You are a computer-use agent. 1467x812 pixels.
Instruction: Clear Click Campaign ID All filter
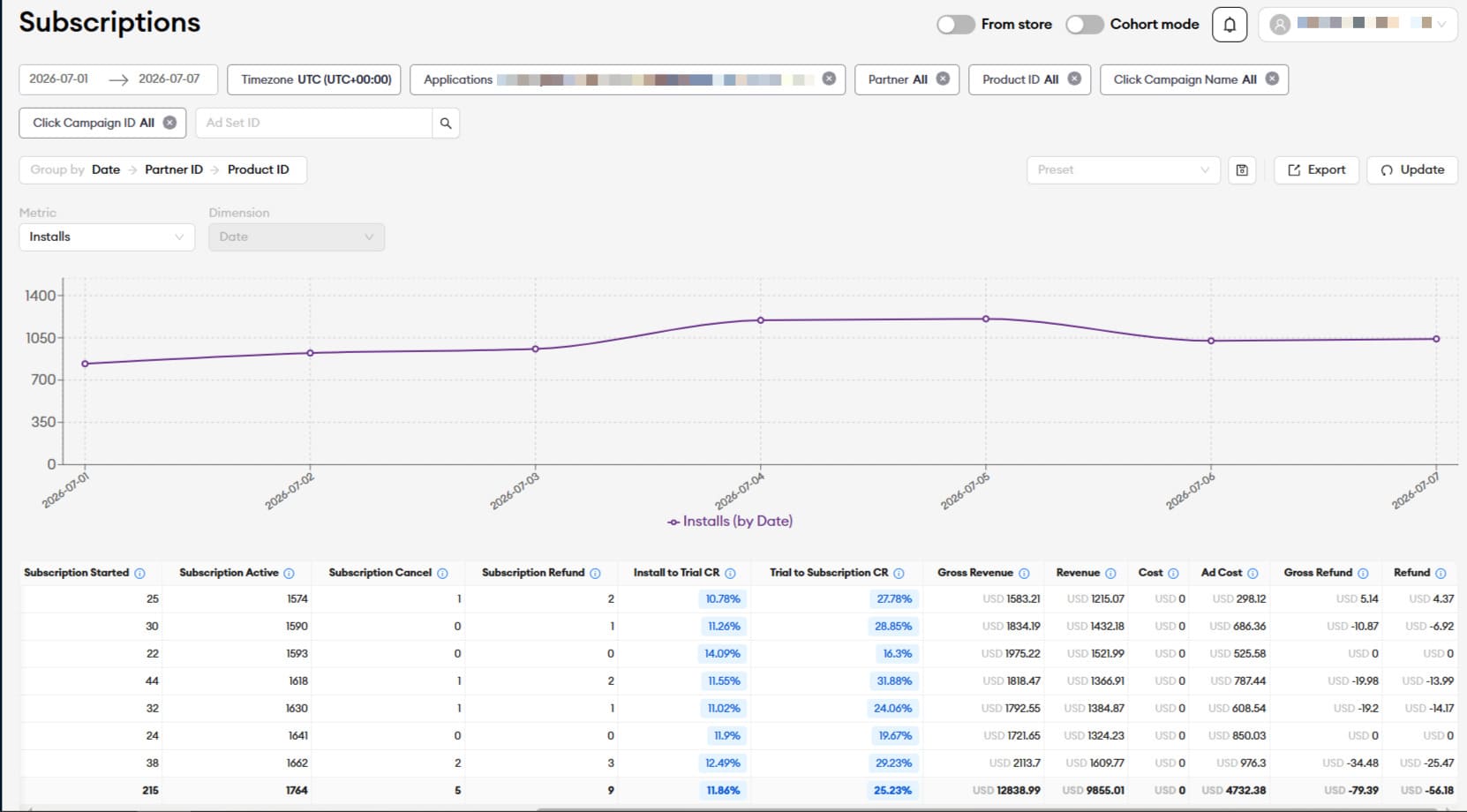(x=169, y=123)
